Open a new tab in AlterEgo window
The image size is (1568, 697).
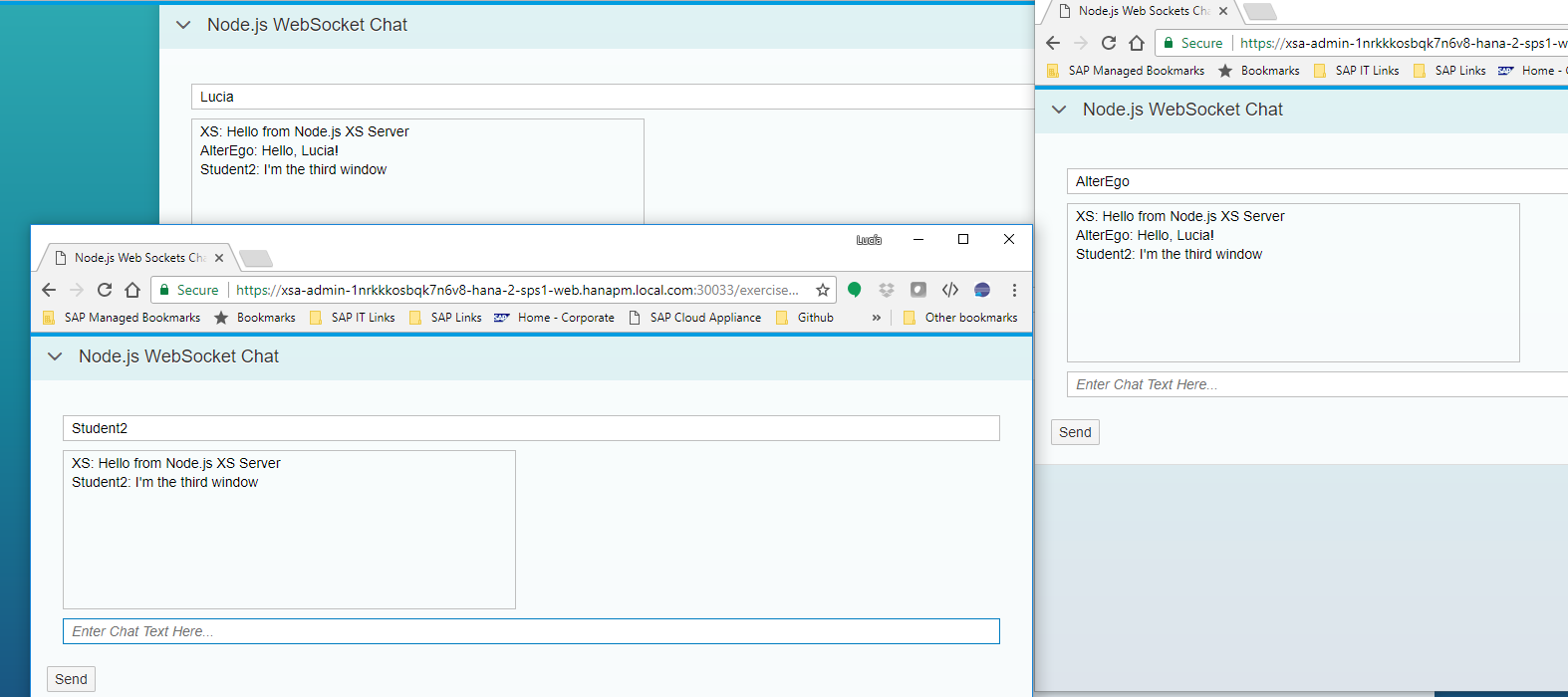point(1260,12)
